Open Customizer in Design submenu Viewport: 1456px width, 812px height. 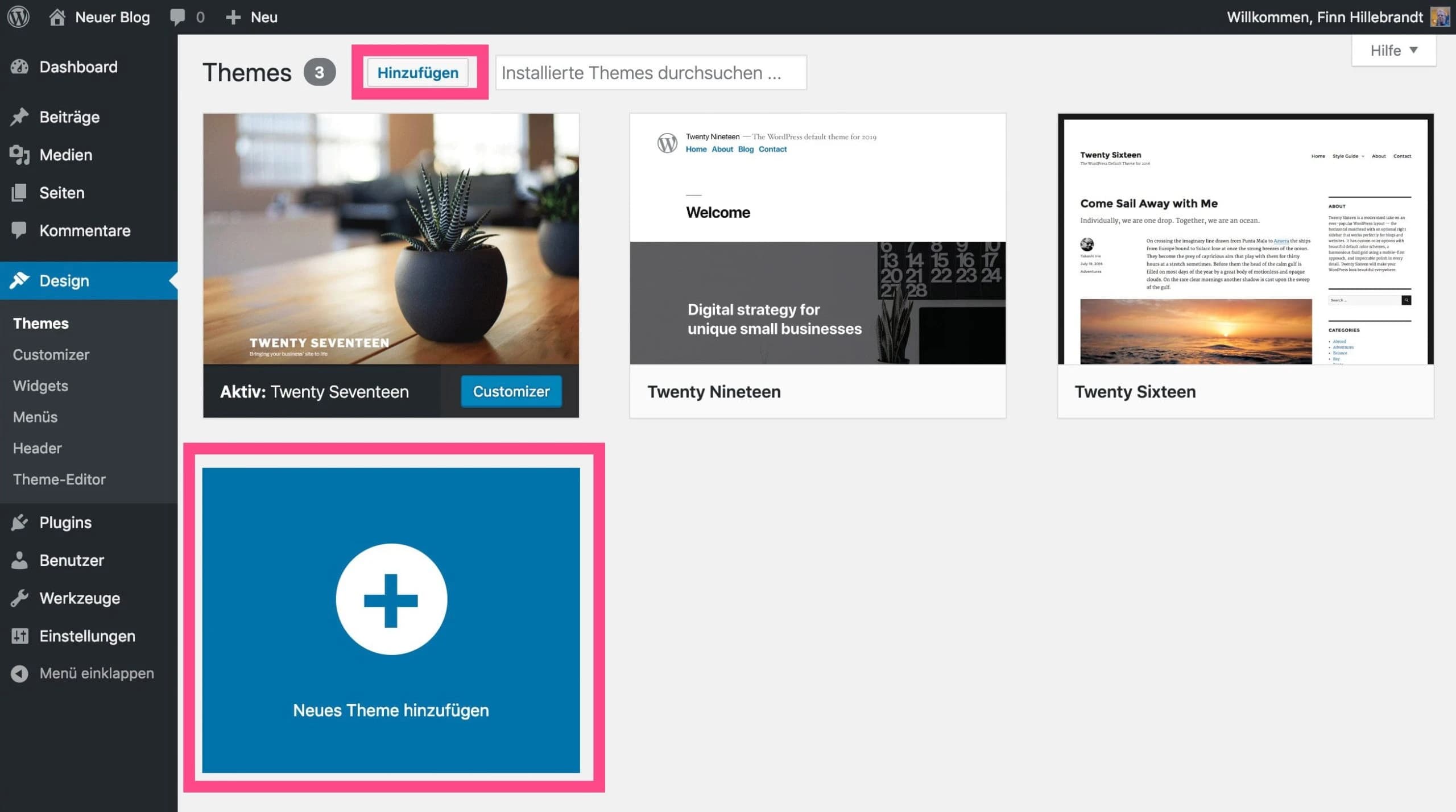pos(51,354)
